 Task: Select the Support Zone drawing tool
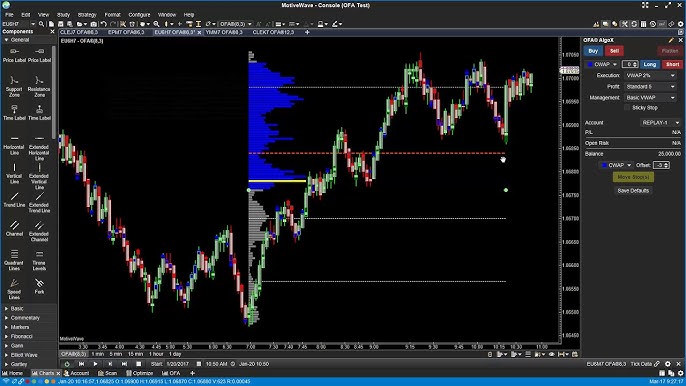click(x=14, y=86)
